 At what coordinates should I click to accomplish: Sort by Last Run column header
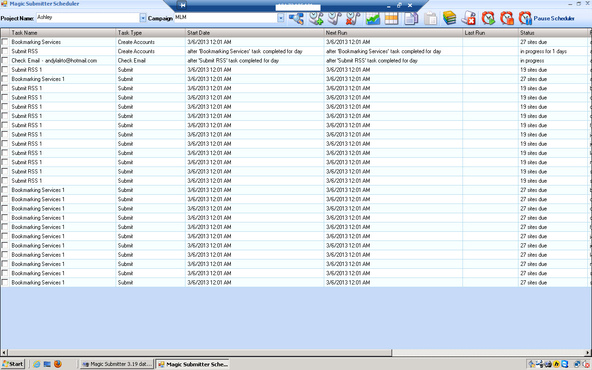click(490, 33)
